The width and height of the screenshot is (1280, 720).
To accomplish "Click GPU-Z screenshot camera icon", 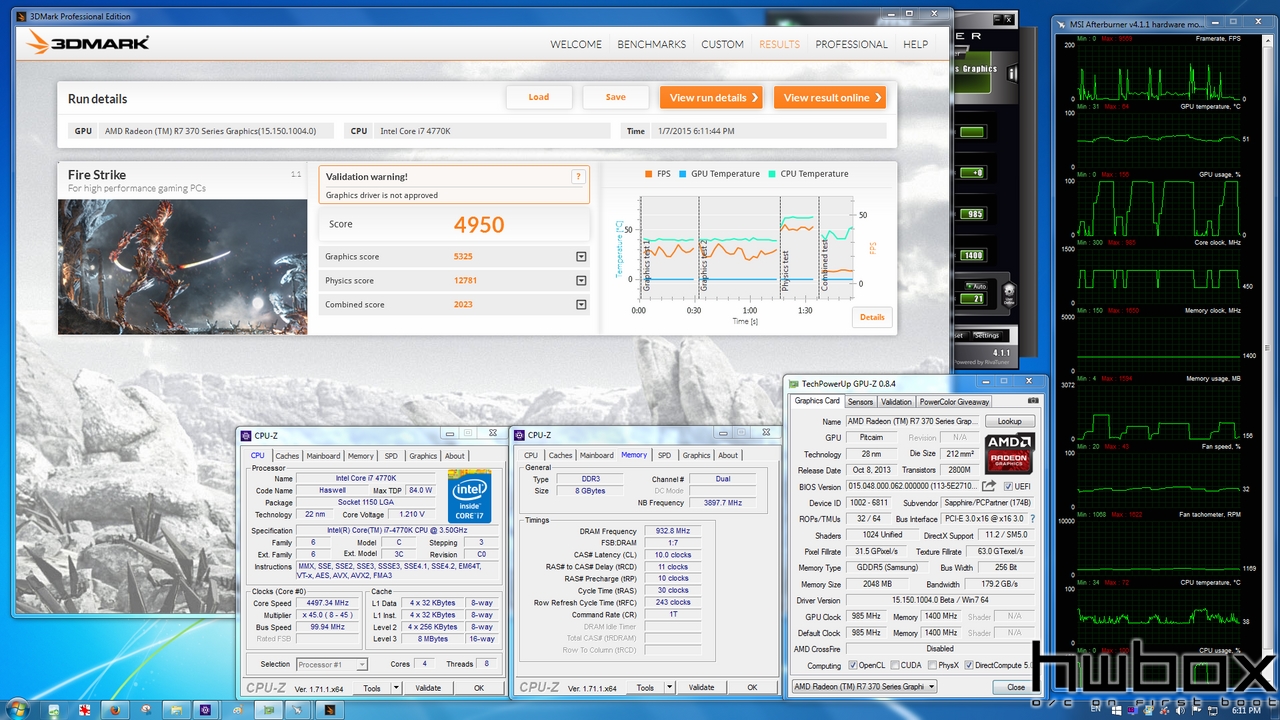I will [x=1034, y=401].
